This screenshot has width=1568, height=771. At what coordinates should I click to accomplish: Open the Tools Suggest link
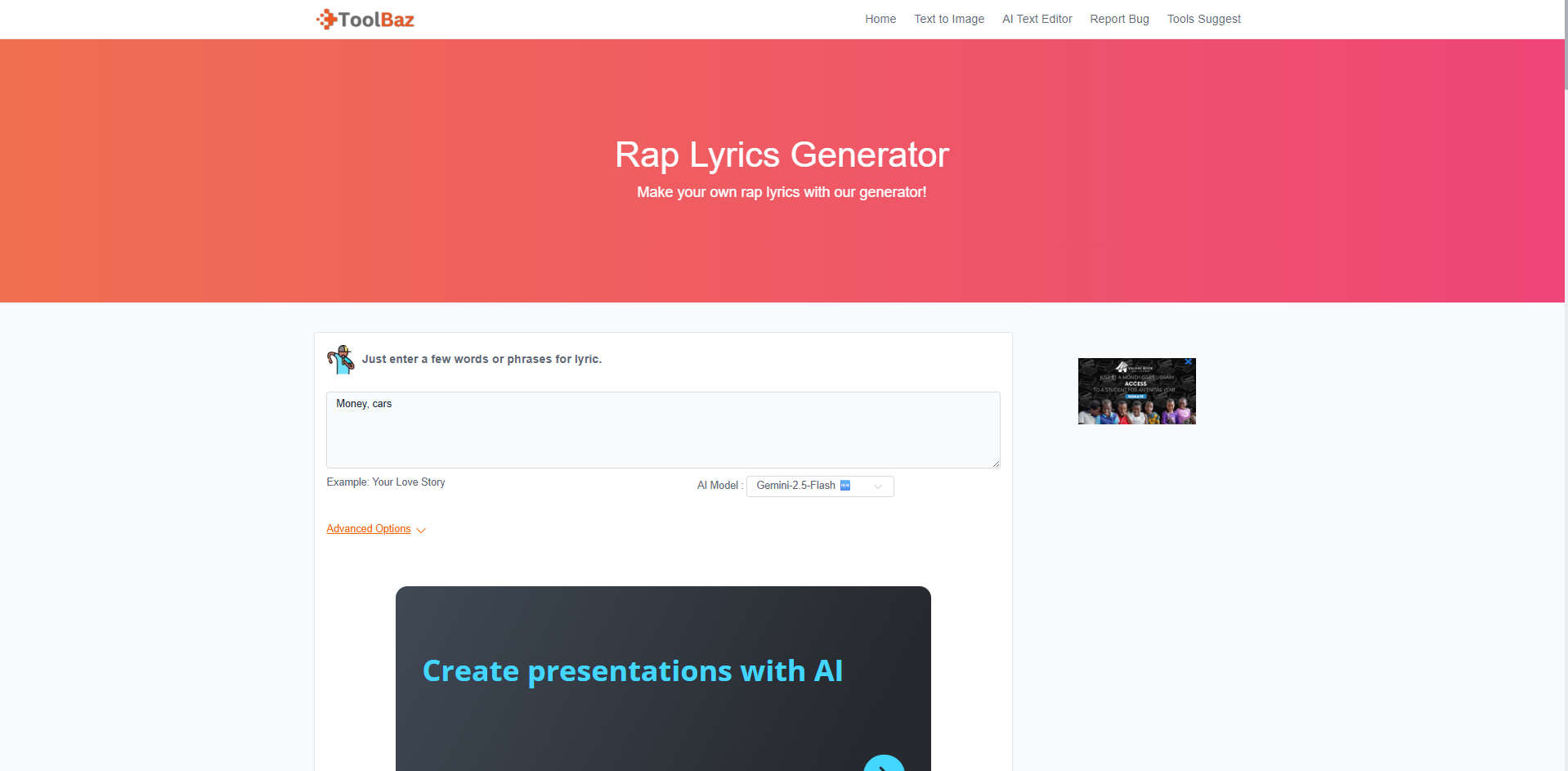tap(1203, 19)
